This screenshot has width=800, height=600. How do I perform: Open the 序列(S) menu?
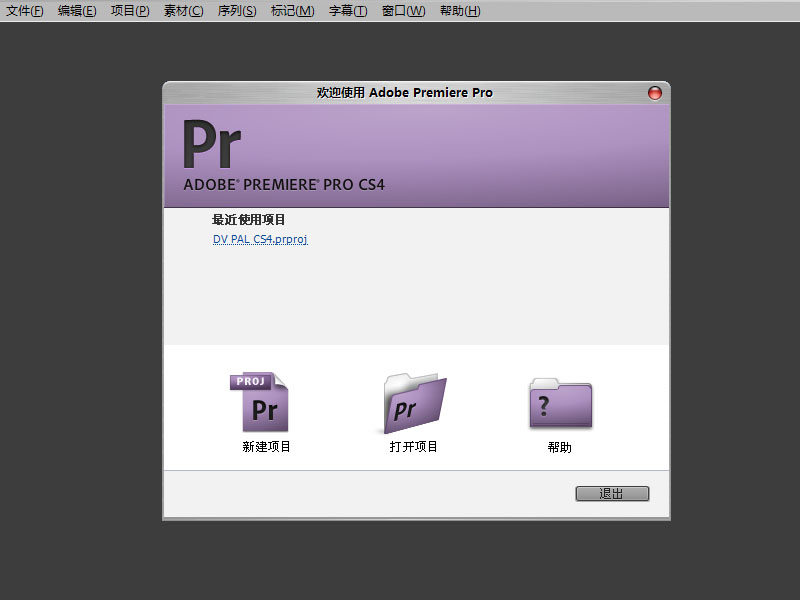pyautogui.click(x=237, y=11)
